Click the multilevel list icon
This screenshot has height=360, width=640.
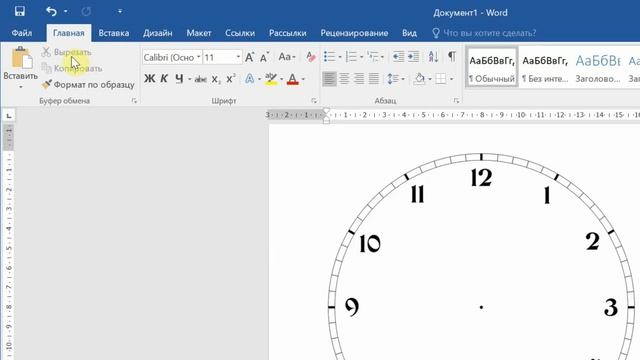click(373, 57)
